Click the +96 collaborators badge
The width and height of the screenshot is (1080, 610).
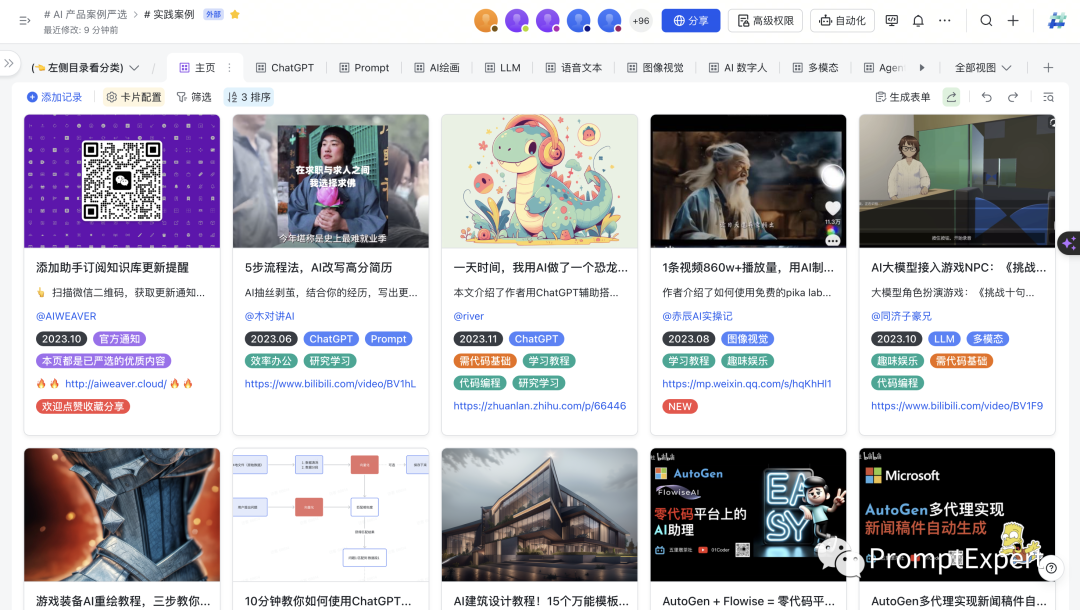(641, 21)
